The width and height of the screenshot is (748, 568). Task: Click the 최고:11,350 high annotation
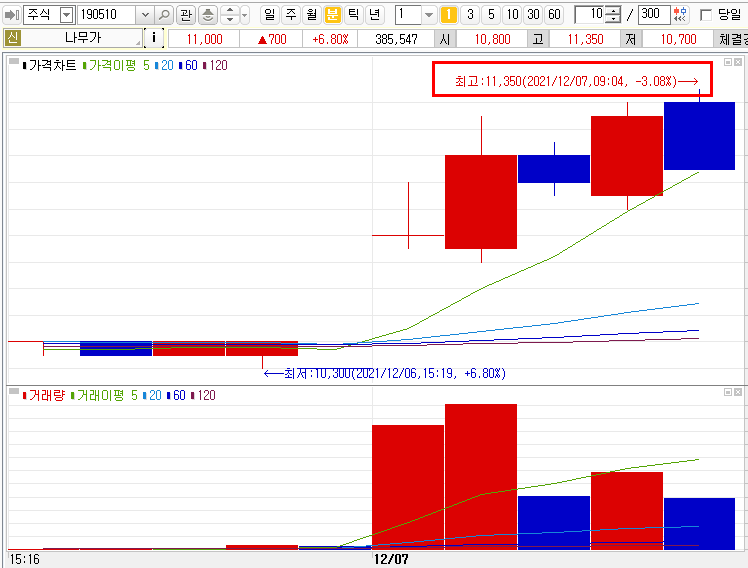[576, 81]
